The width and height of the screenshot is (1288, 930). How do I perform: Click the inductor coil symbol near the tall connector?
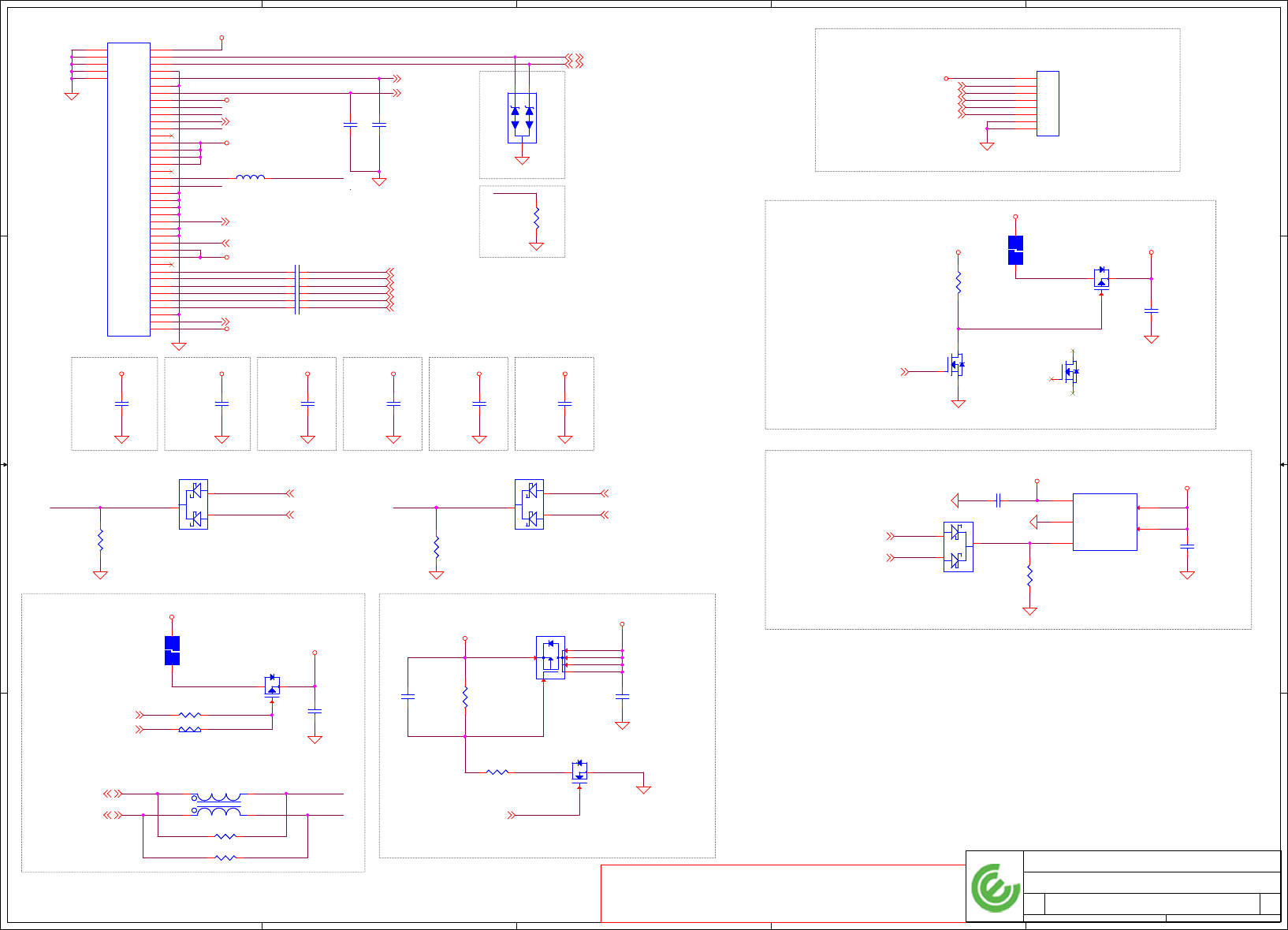coord(251,177)
